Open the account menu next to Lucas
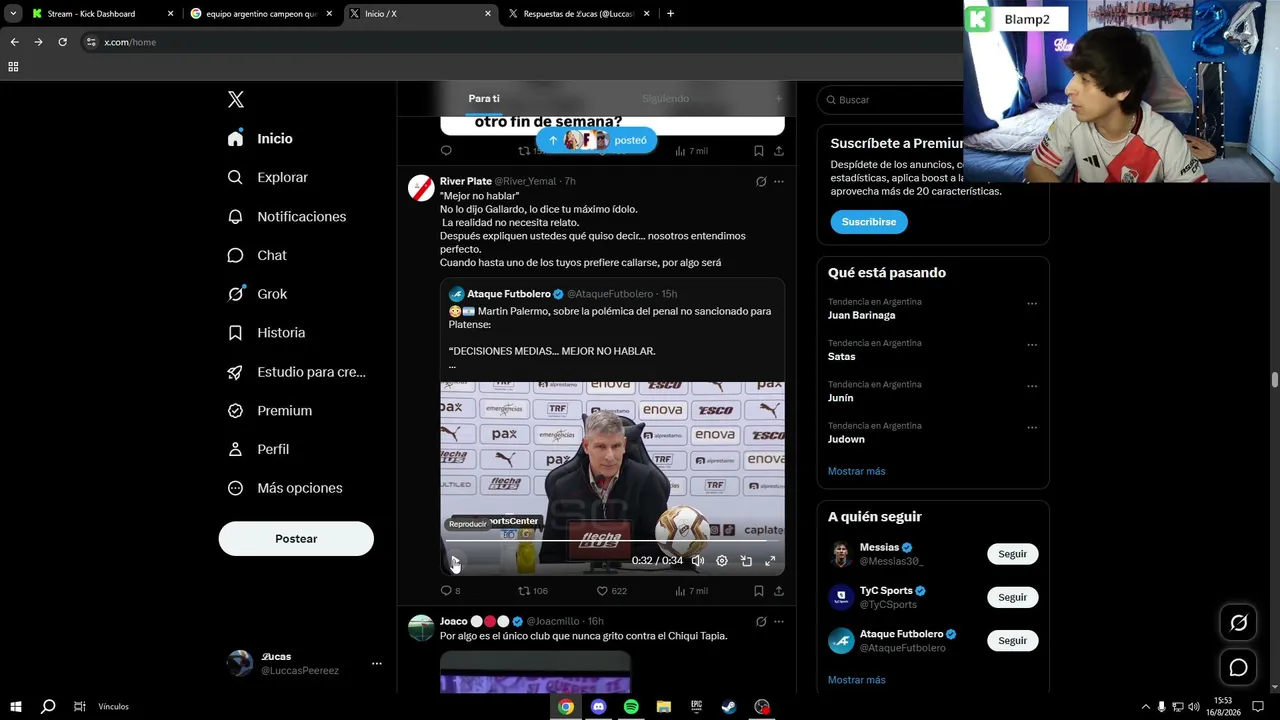This screenshot has height=720, width=1280. tap(377, 663)
